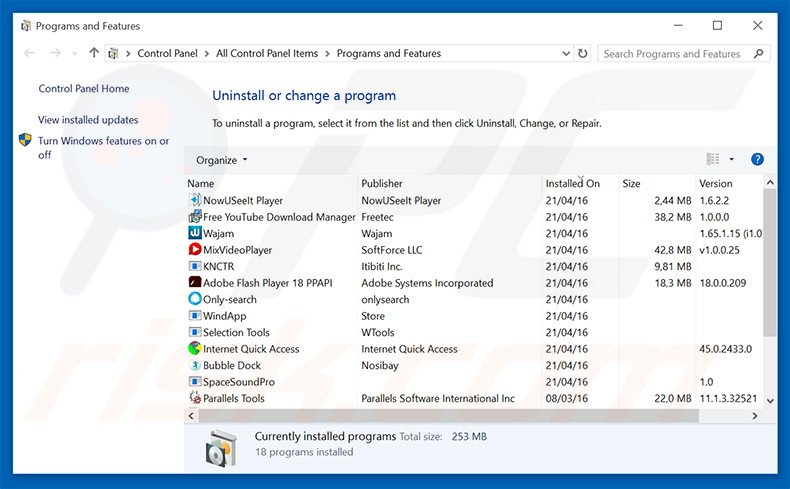Viewport: 790px width, 489px height.
Task: Click the Selection Tools program icon
Action: point(194,332)
